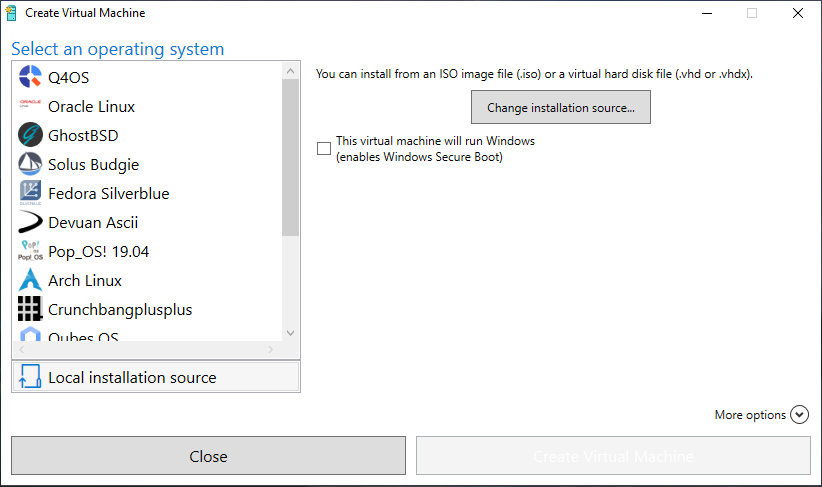
Task: Click the horizontal scroll right arrow
Action: pyautogui.click(x=271, y=349)
